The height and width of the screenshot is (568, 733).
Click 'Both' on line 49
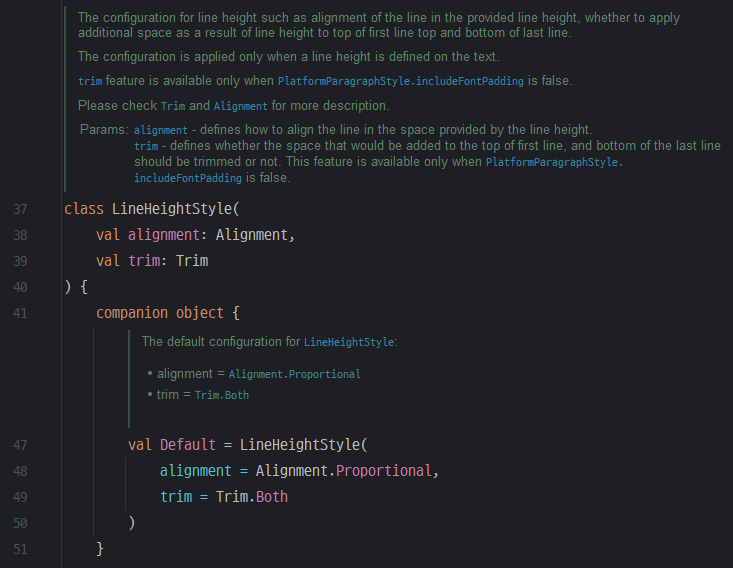[x=272, y=497]
